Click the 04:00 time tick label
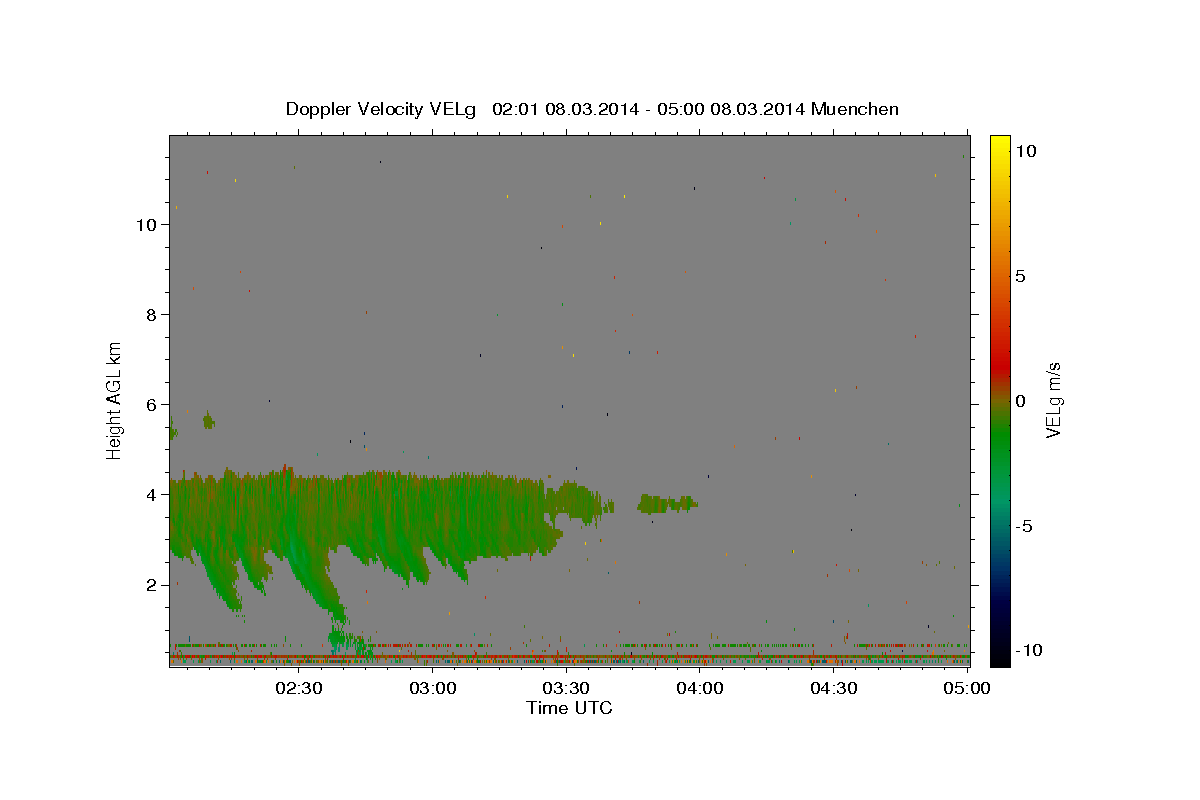Screen dimensions: 1200x800 pos(700,688)
